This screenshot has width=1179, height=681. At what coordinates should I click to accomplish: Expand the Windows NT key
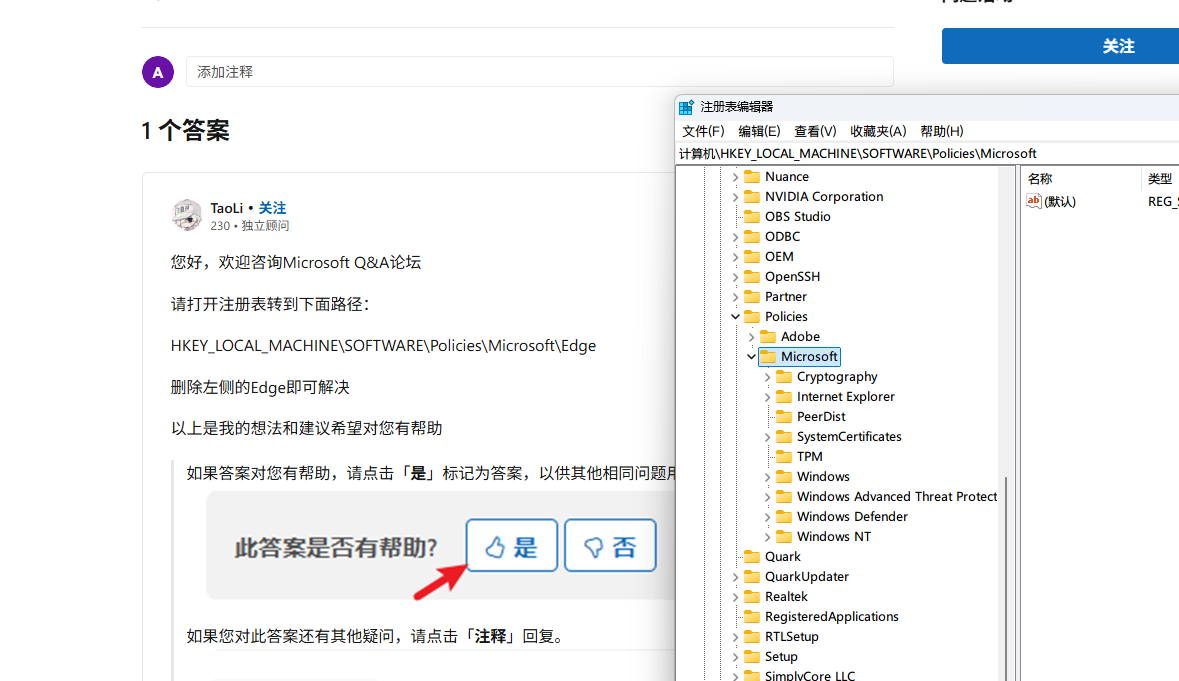pos(767,537)
